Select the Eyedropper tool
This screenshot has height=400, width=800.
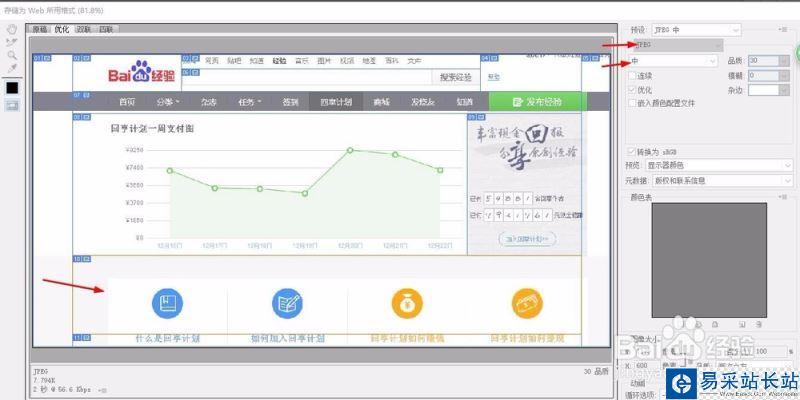tap(12, 68)
